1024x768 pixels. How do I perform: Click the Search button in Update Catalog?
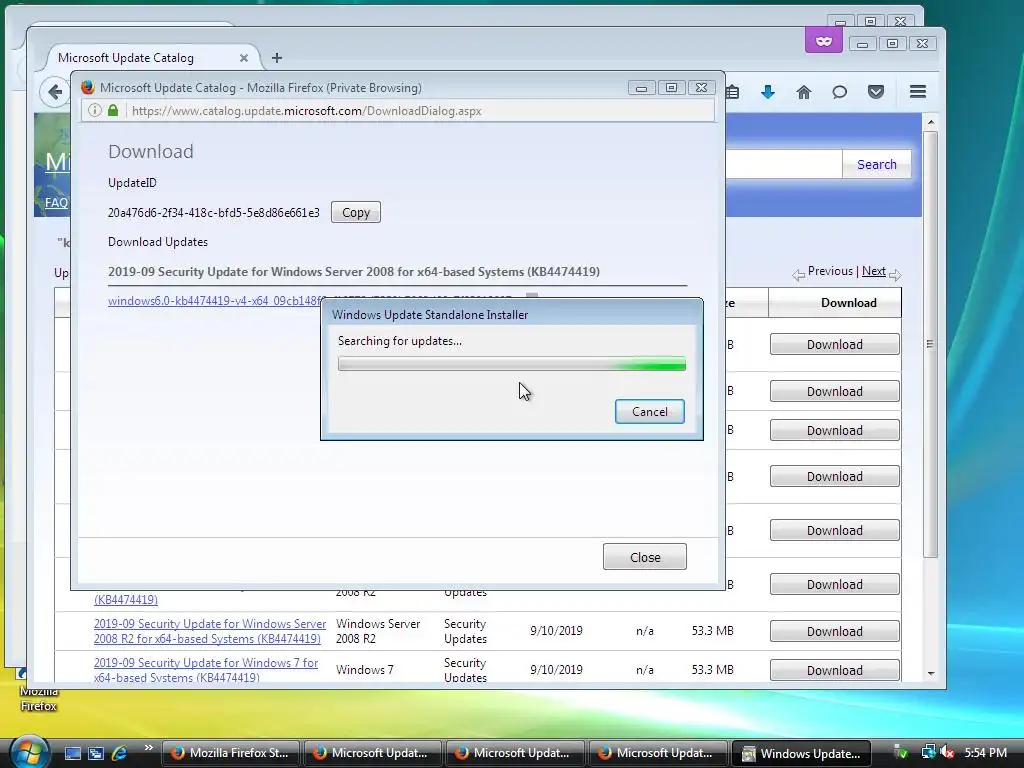click(x=876, y=165)
